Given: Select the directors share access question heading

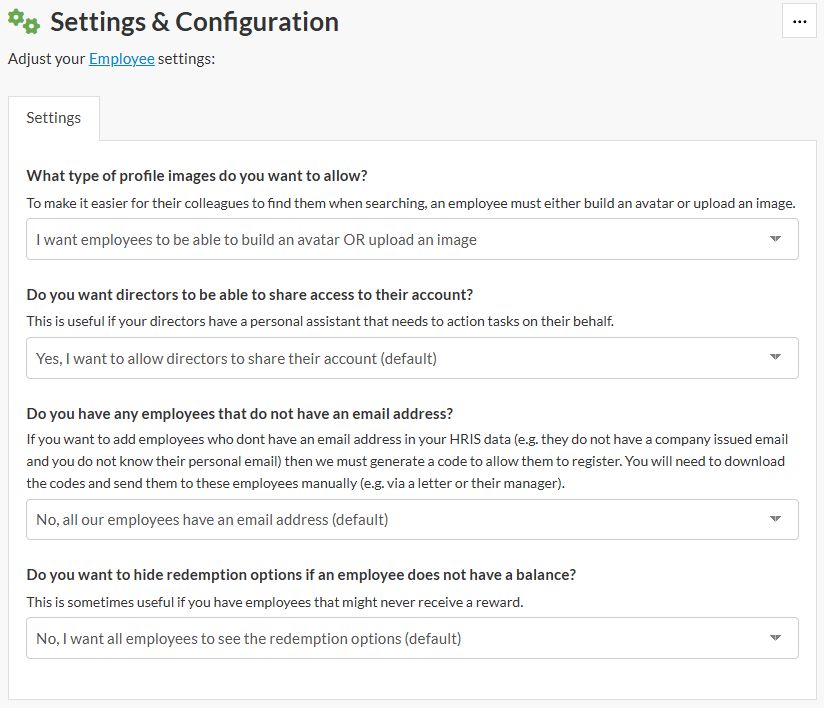Looking at the screenshot, I should (x=249, y=295).
